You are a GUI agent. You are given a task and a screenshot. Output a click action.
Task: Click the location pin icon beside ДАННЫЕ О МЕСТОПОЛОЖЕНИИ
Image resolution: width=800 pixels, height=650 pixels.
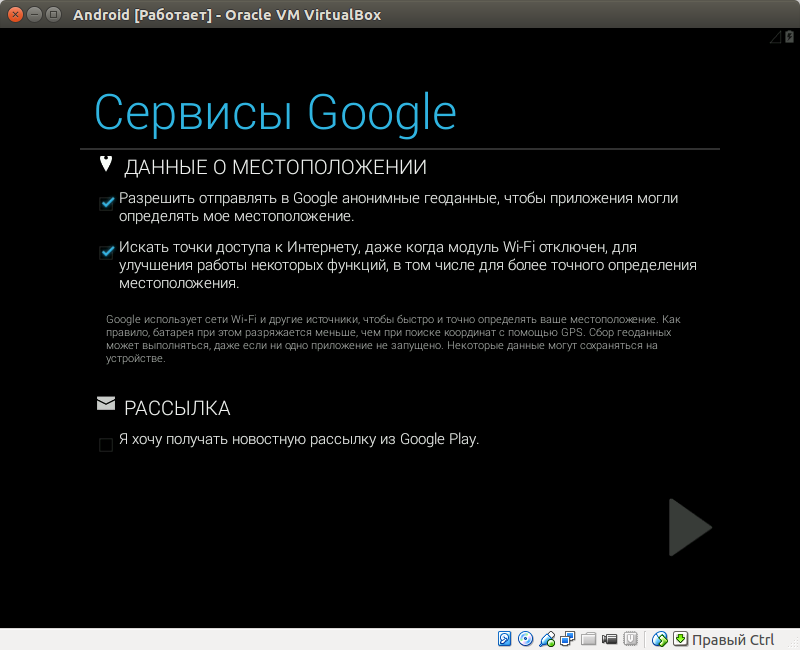point(106,164)
